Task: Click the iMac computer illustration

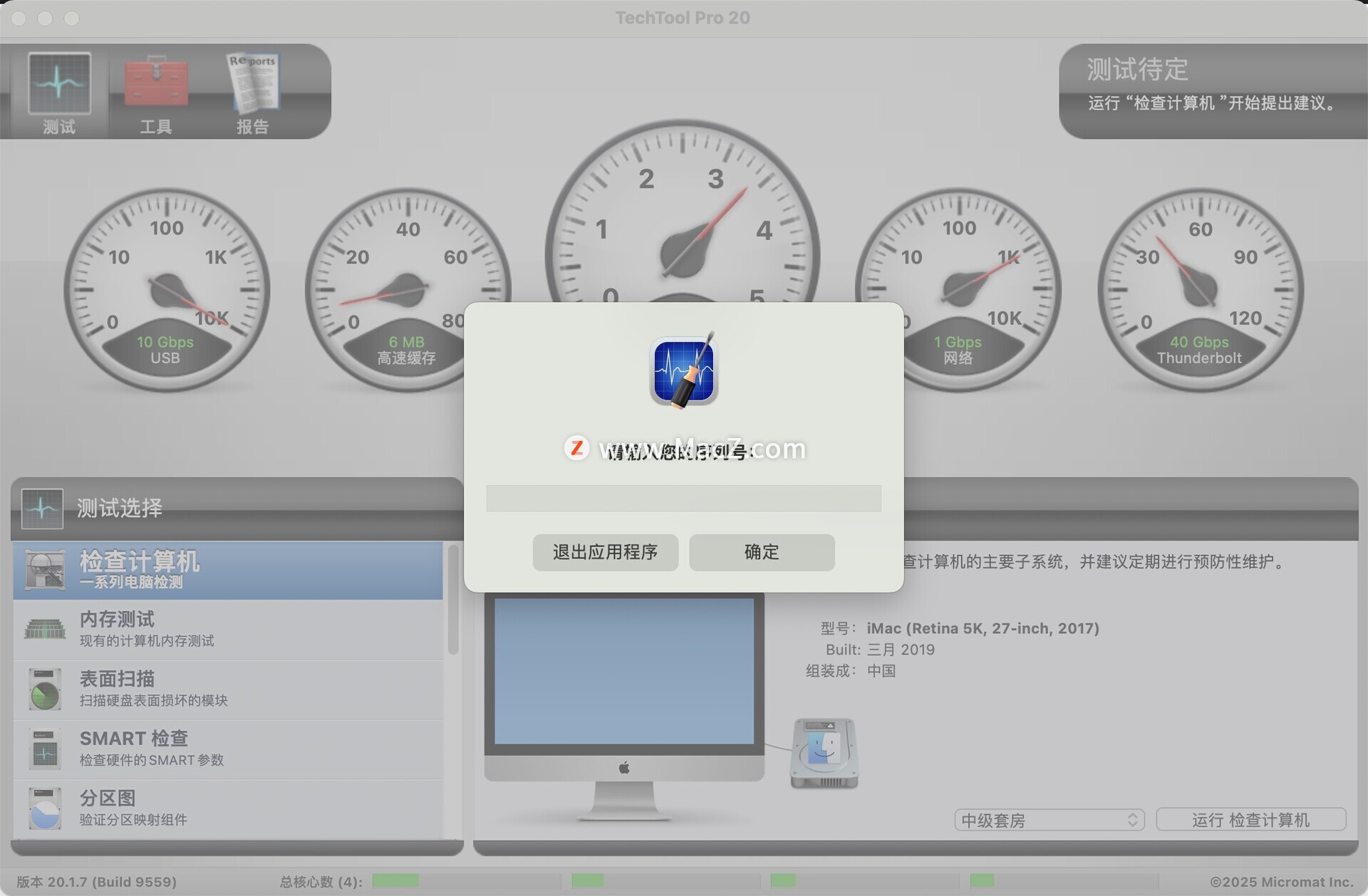Action: [x=624, y=707]
